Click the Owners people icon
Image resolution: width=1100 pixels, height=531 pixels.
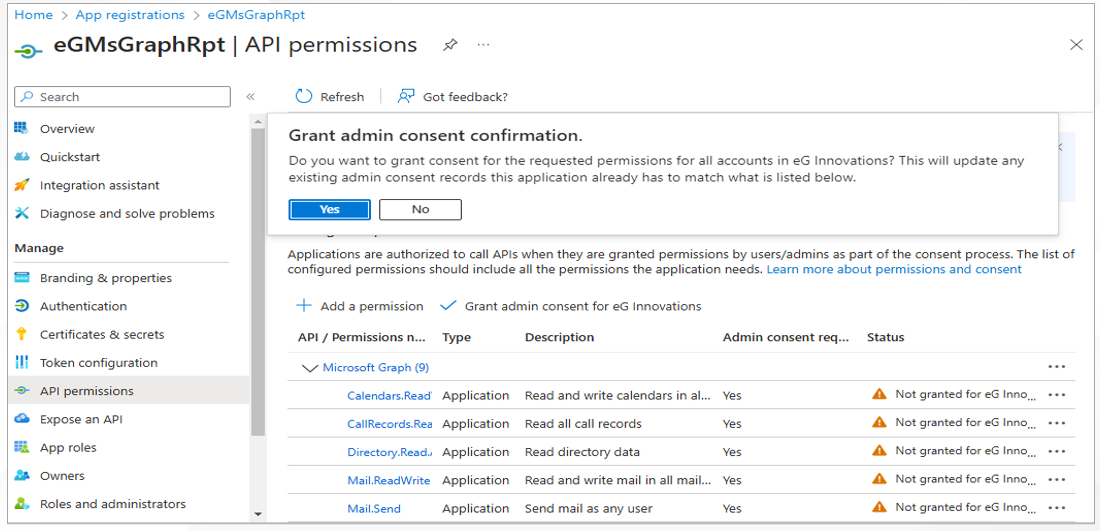[22, 476]
